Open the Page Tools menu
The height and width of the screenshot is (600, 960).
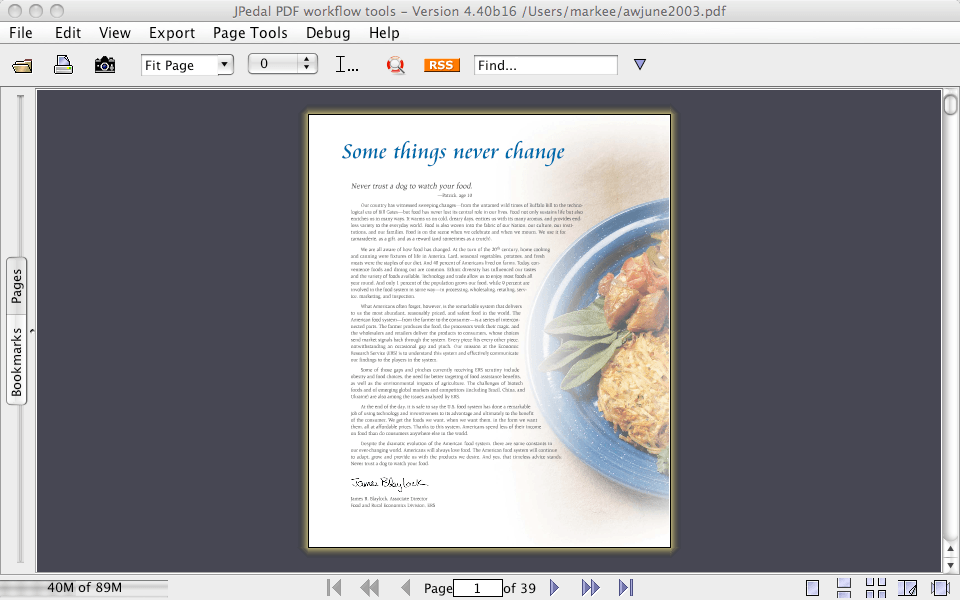pyautogui.click(x=250, y=33)
